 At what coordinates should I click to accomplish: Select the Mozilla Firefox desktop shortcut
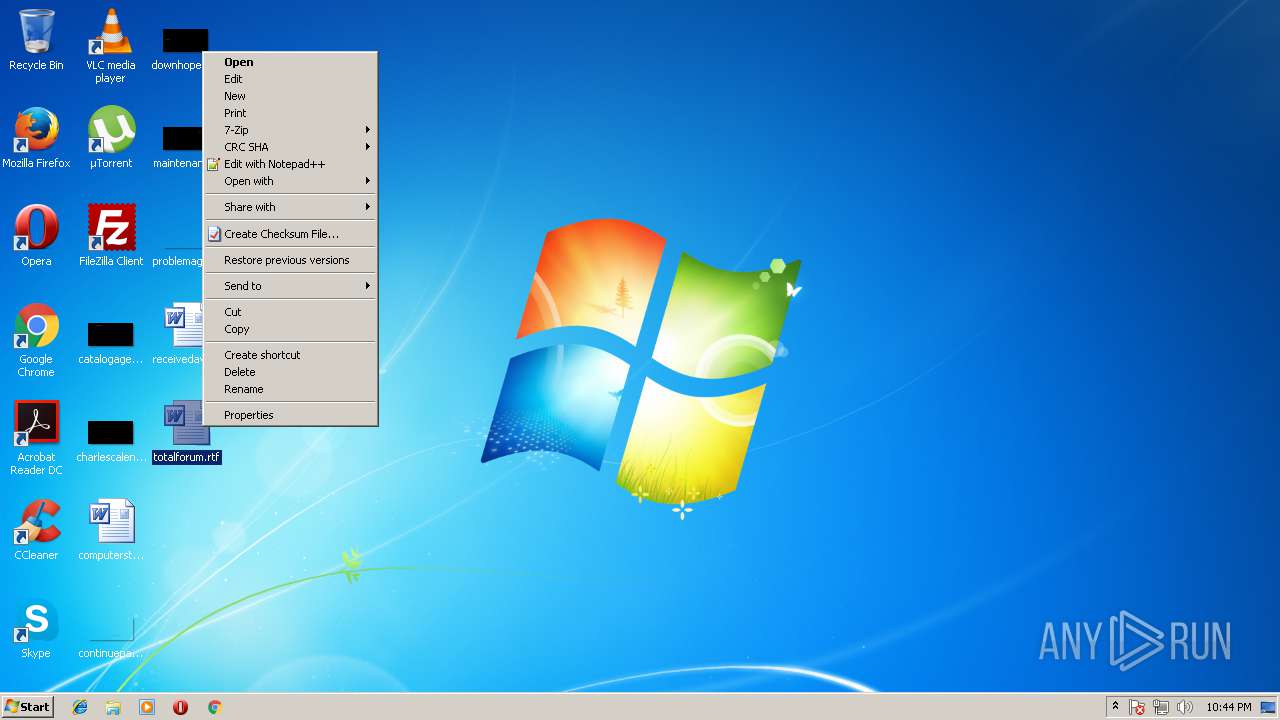36,137
